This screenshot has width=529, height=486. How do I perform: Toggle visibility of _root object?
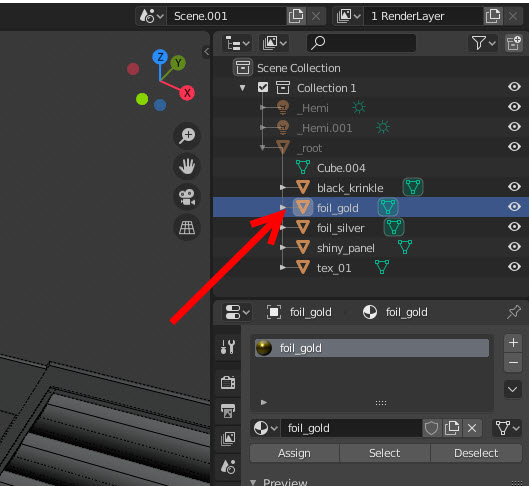514,146
